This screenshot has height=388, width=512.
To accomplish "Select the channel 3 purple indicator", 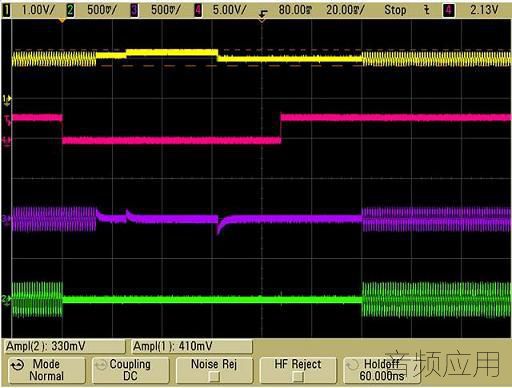I will click(x=134, y=10).
